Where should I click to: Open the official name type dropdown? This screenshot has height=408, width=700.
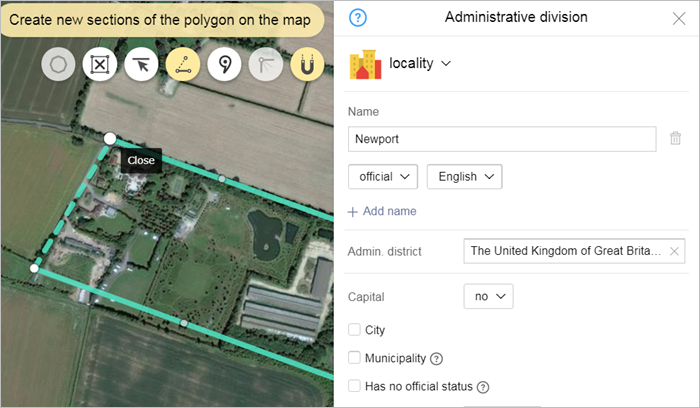pyautogui.click(x=383, y=177)
